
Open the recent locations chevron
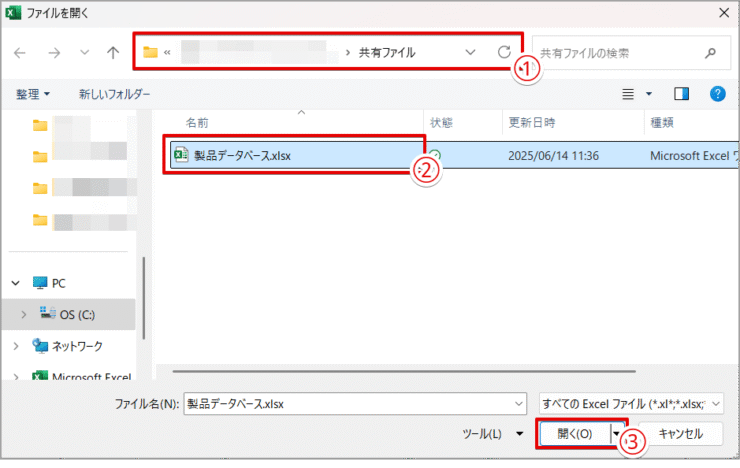pos(84,52)
